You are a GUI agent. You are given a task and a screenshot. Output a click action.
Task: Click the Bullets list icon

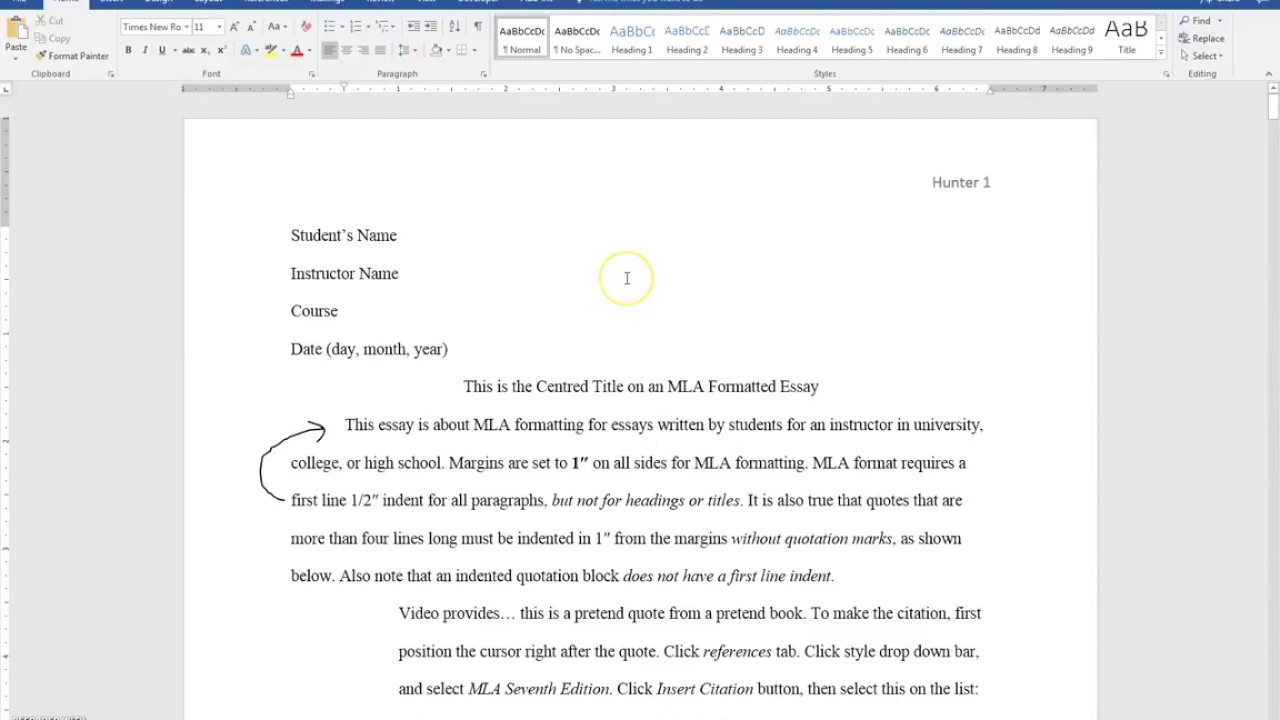(330, 27)
